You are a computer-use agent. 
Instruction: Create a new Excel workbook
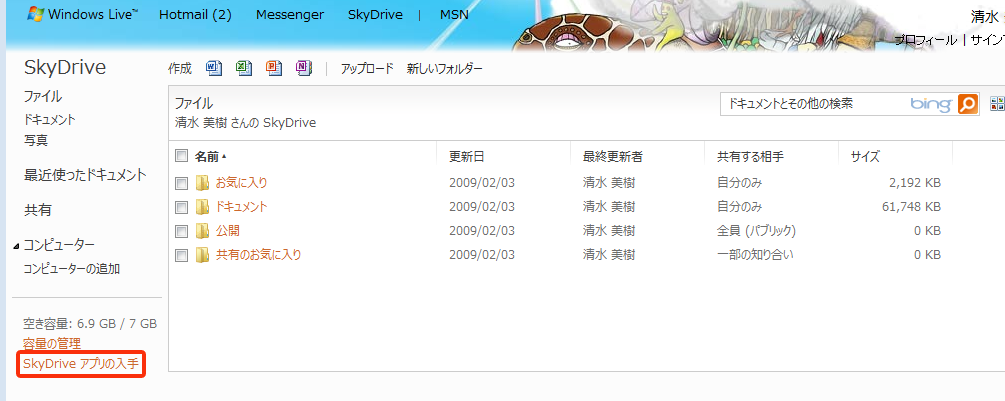point(244,67)
